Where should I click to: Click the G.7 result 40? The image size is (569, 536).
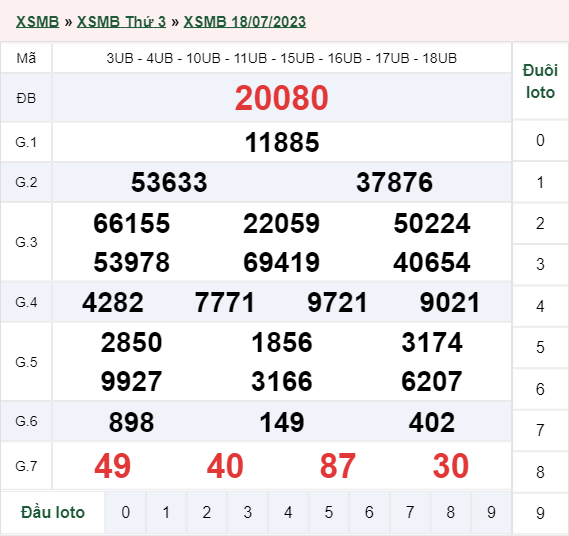click(225, 466)
